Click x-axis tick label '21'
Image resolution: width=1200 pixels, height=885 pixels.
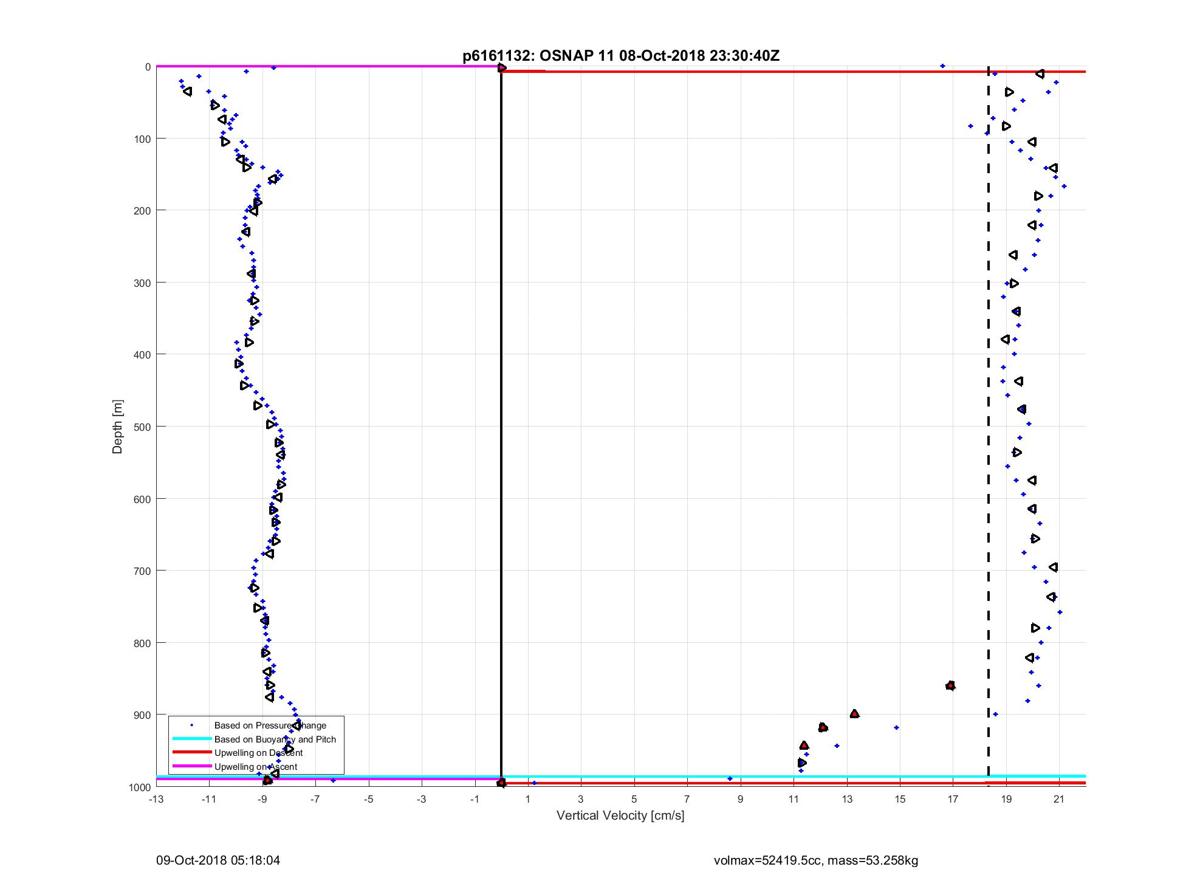[x=1059, y=799]
